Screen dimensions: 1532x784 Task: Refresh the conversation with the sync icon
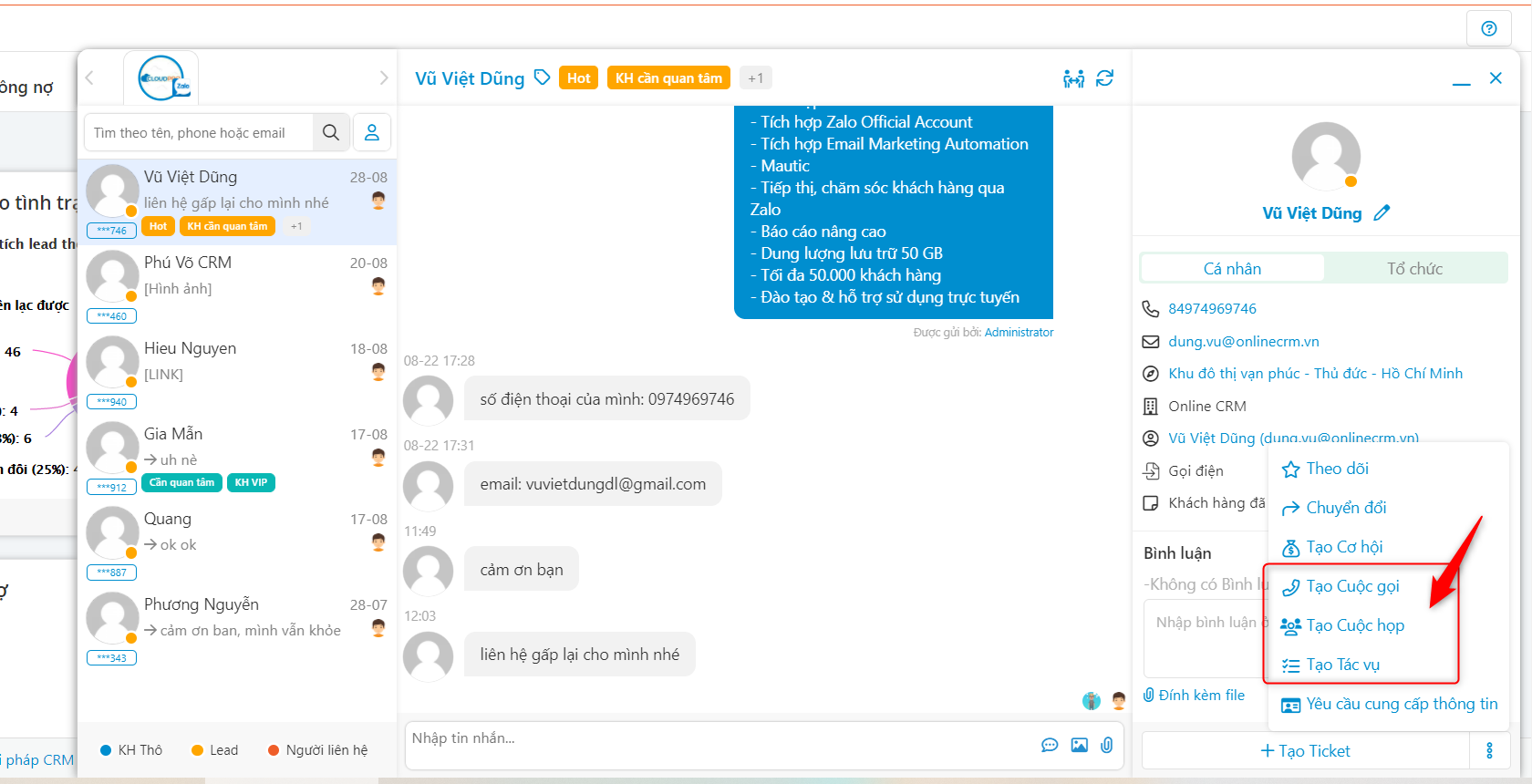point(1105,78)
